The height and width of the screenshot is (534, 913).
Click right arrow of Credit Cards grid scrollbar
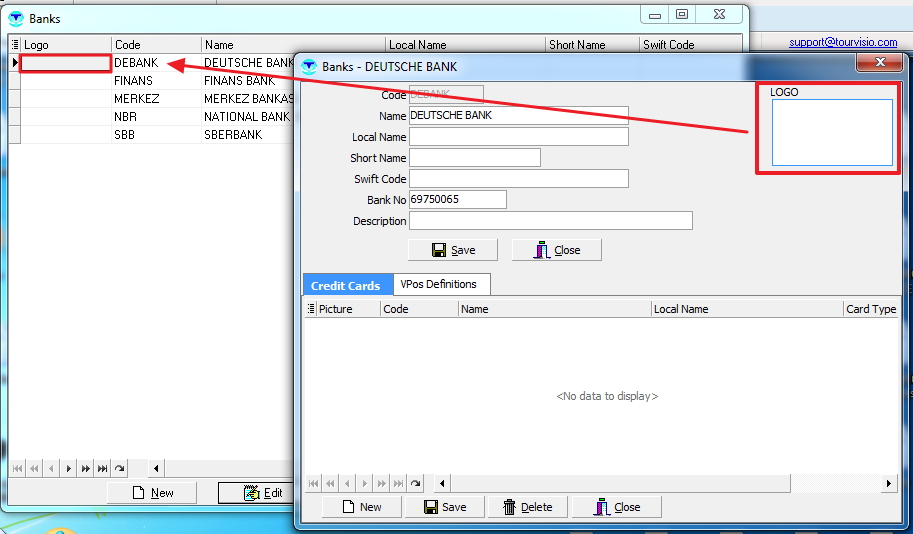tap(888, 483)
